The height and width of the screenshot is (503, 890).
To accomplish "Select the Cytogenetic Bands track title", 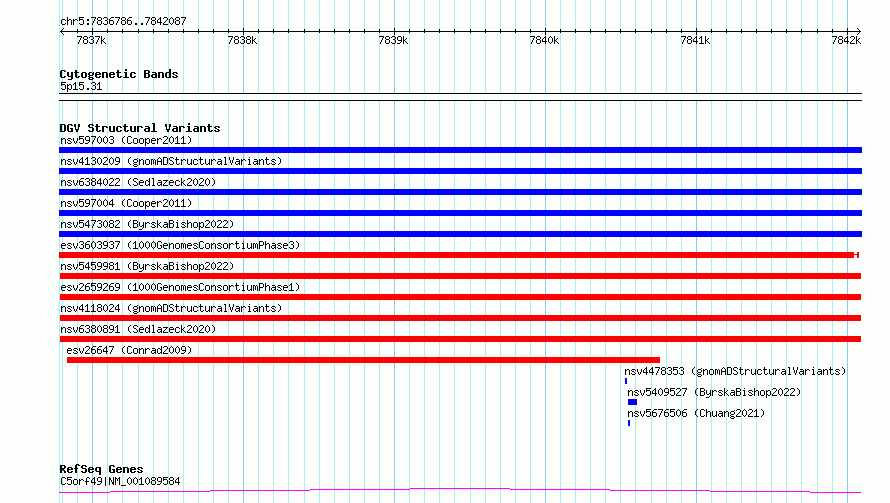I will click(x=119, y=74).
